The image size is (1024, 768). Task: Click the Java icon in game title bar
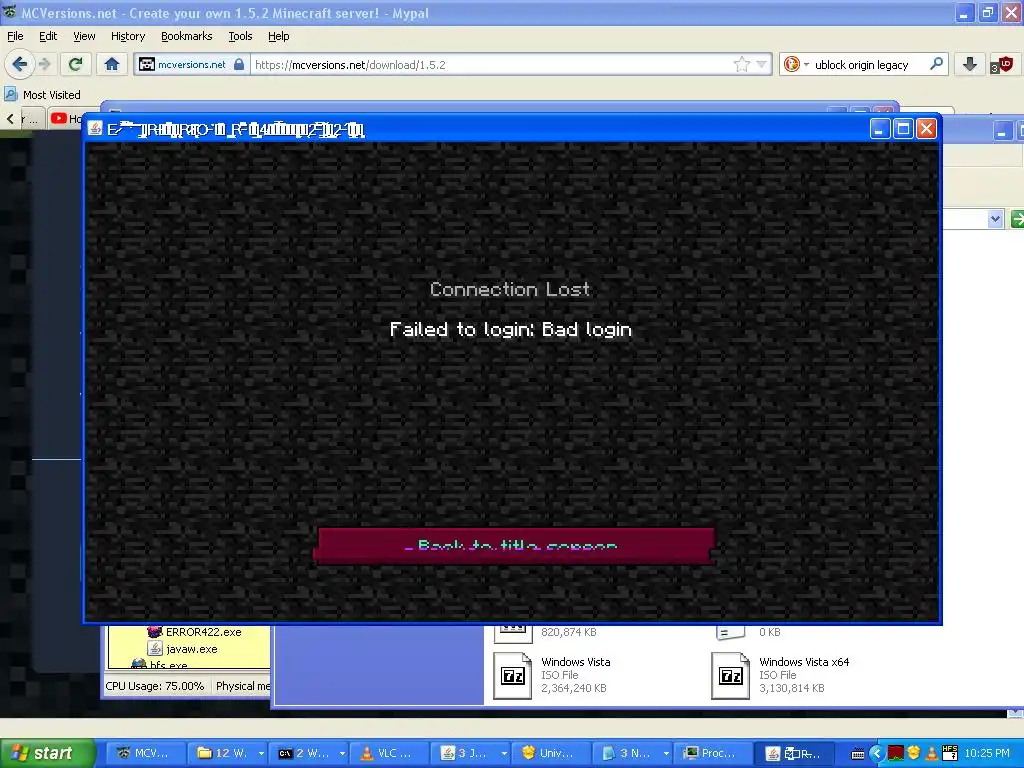pyautogui.click(x=95, y=129)
